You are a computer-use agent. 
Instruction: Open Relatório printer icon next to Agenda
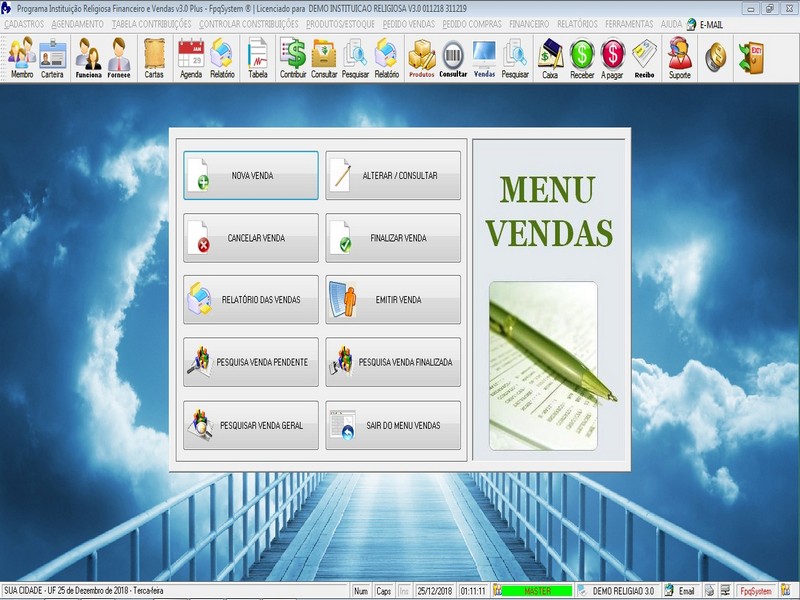[x=222, y=58]
